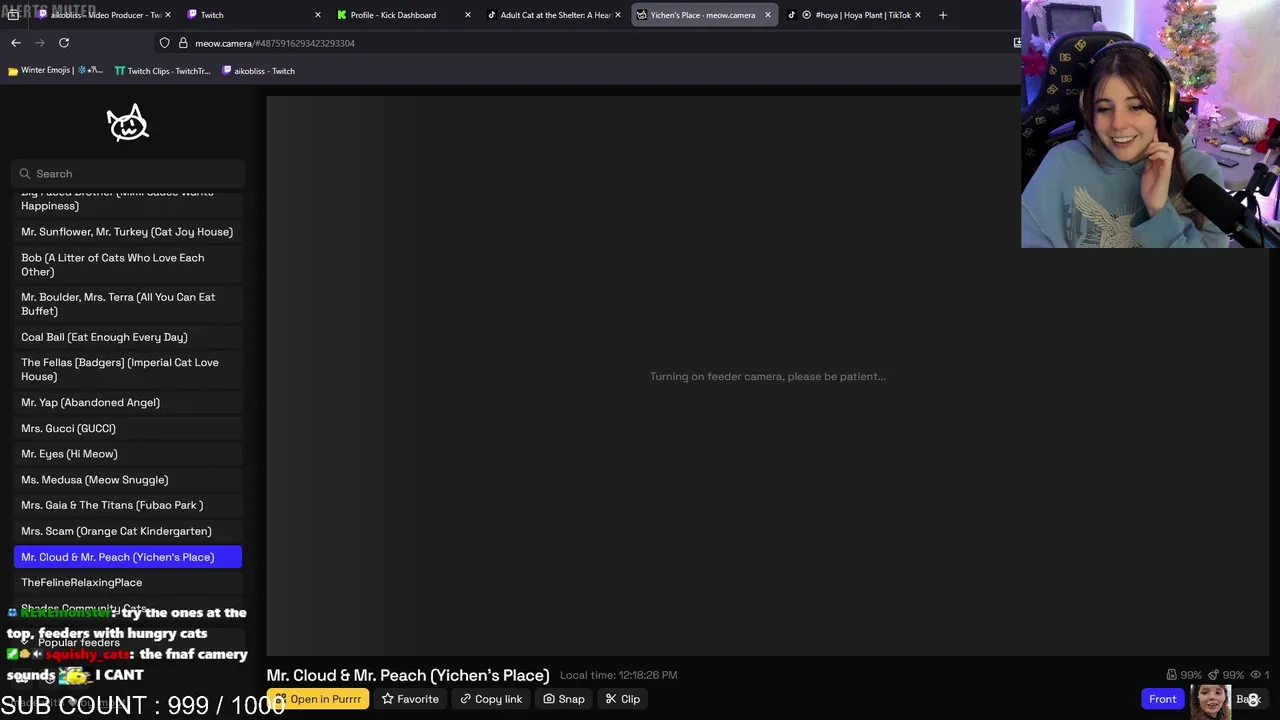Select Mr. Eyes (Hi Meow) feeder

tap(128, 454)
